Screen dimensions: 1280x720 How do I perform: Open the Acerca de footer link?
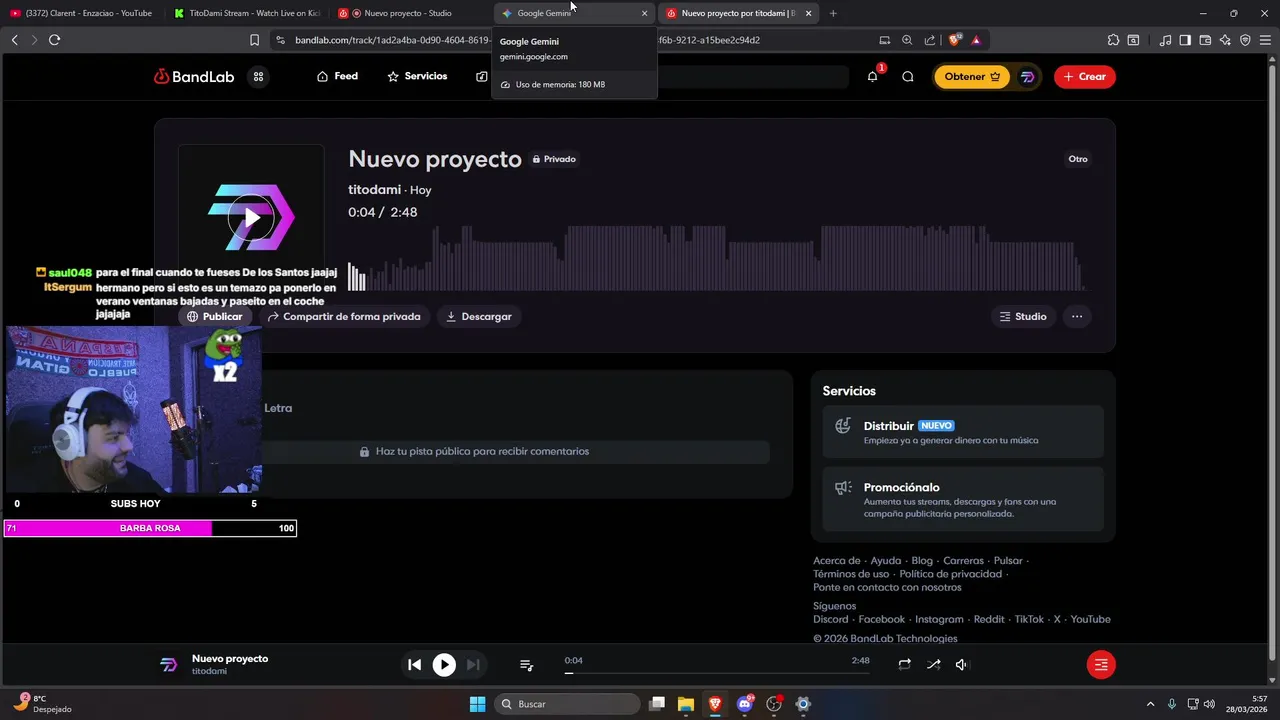click(837, 561)
